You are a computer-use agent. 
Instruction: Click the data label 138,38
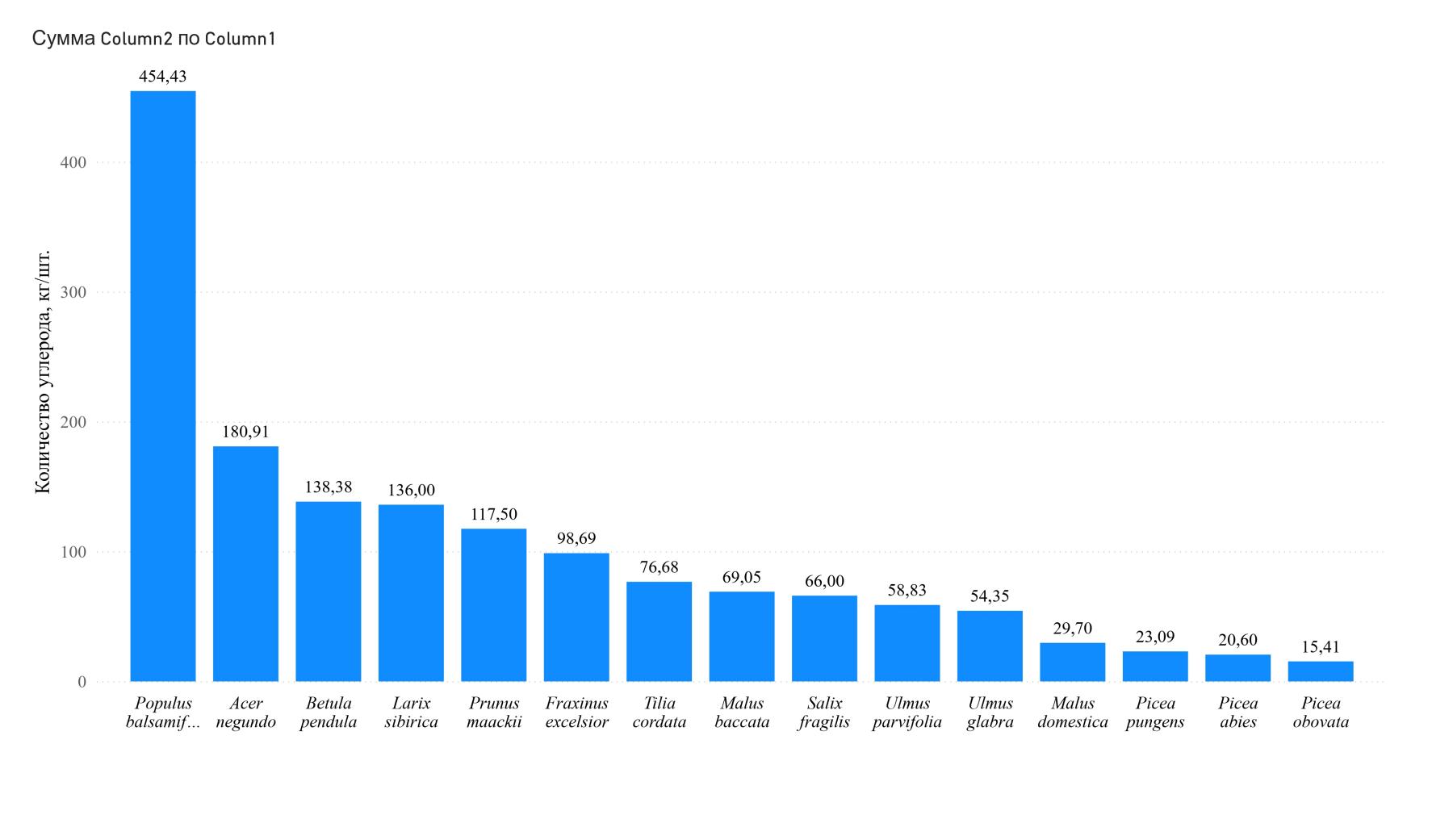[329, 487]
